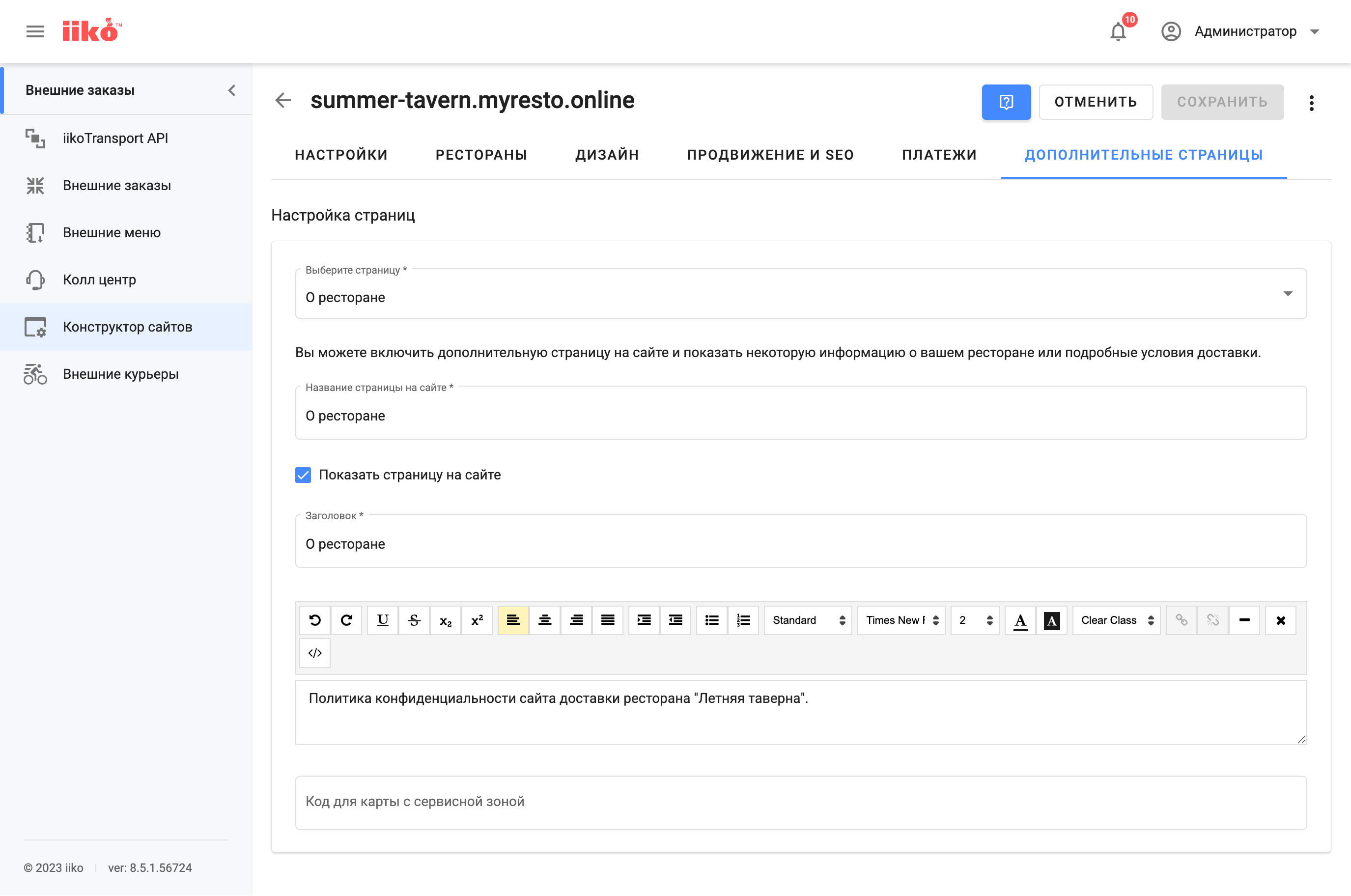This screenshot has width=1351, height=896.
Task: Pick the text background color
Action: 1051,620
